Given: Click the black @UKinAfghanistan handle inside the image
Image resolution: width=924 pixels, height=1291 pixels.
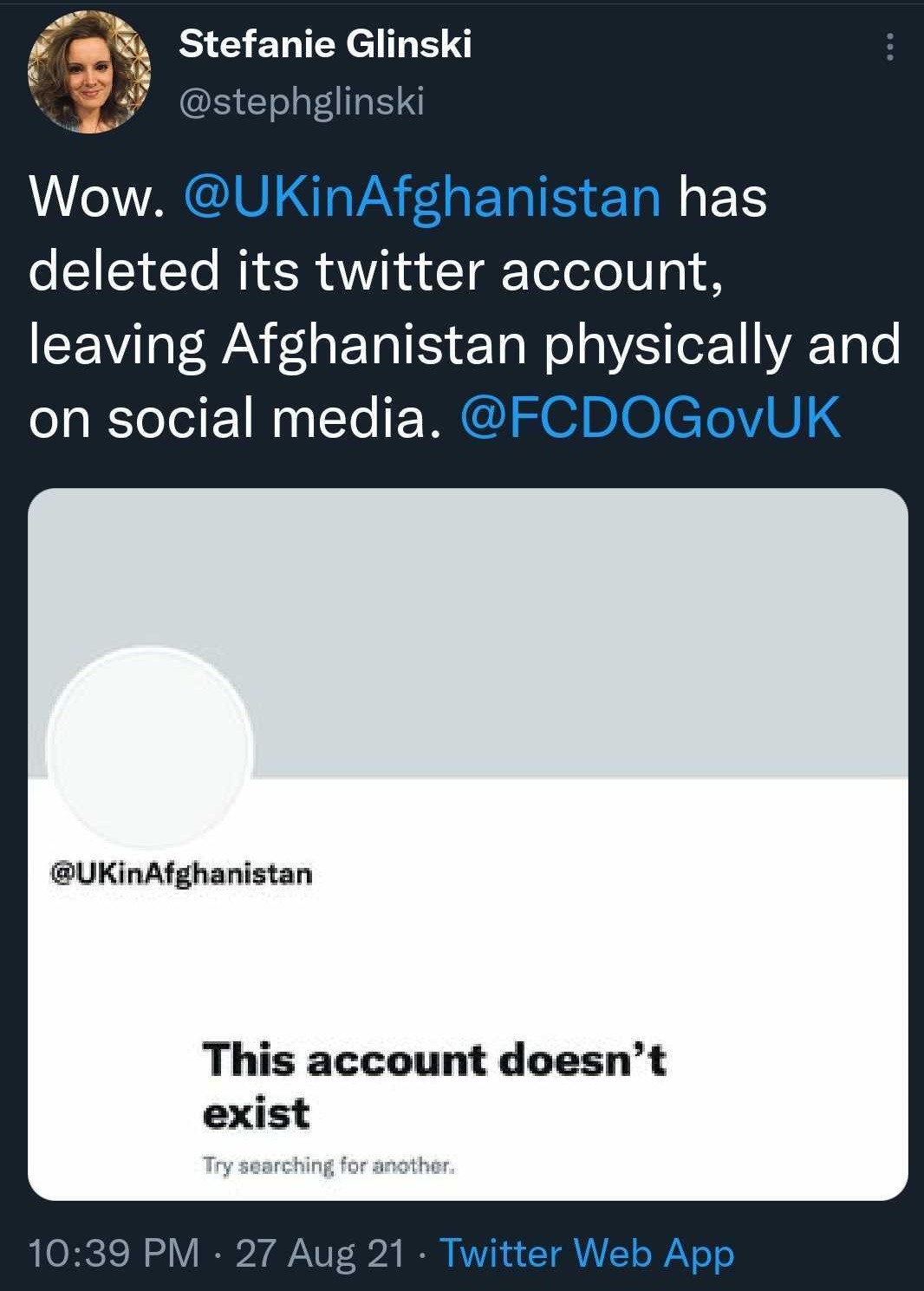Looking at the screenshot, I should pos(182,873).
